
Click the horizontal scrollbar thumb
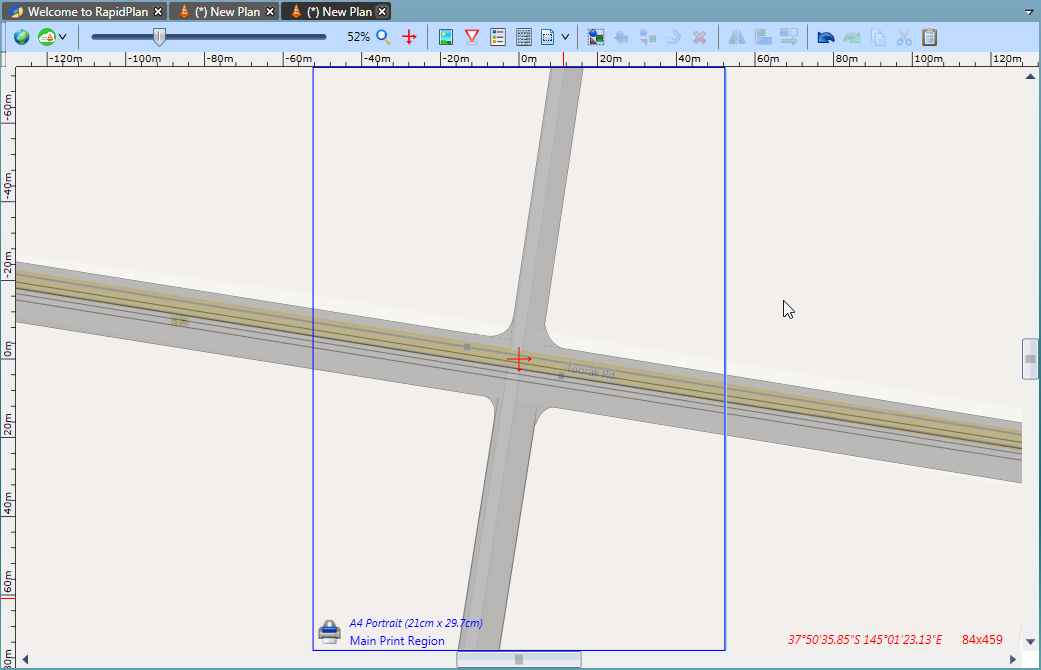pyautogui.click(x=519, y=659)
